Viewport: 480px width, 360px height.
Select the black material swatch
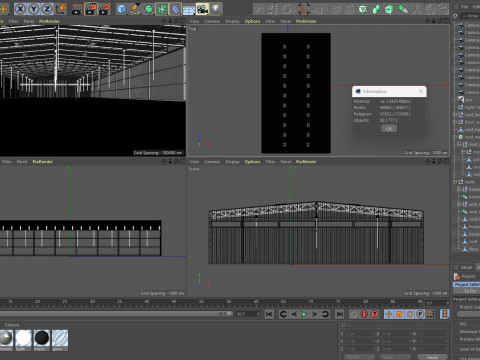coord(42,340)
